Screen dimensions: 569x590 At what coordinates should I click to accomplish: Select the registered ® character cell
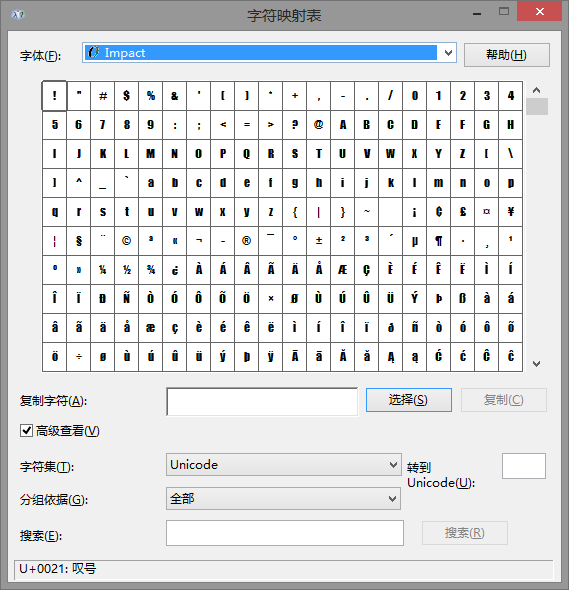(x=246, y=240)
